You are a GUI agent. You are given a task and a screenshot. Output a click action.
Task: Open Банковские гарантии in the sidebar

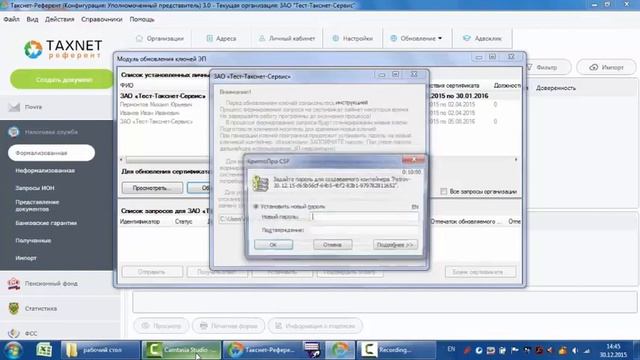[46, 223]
